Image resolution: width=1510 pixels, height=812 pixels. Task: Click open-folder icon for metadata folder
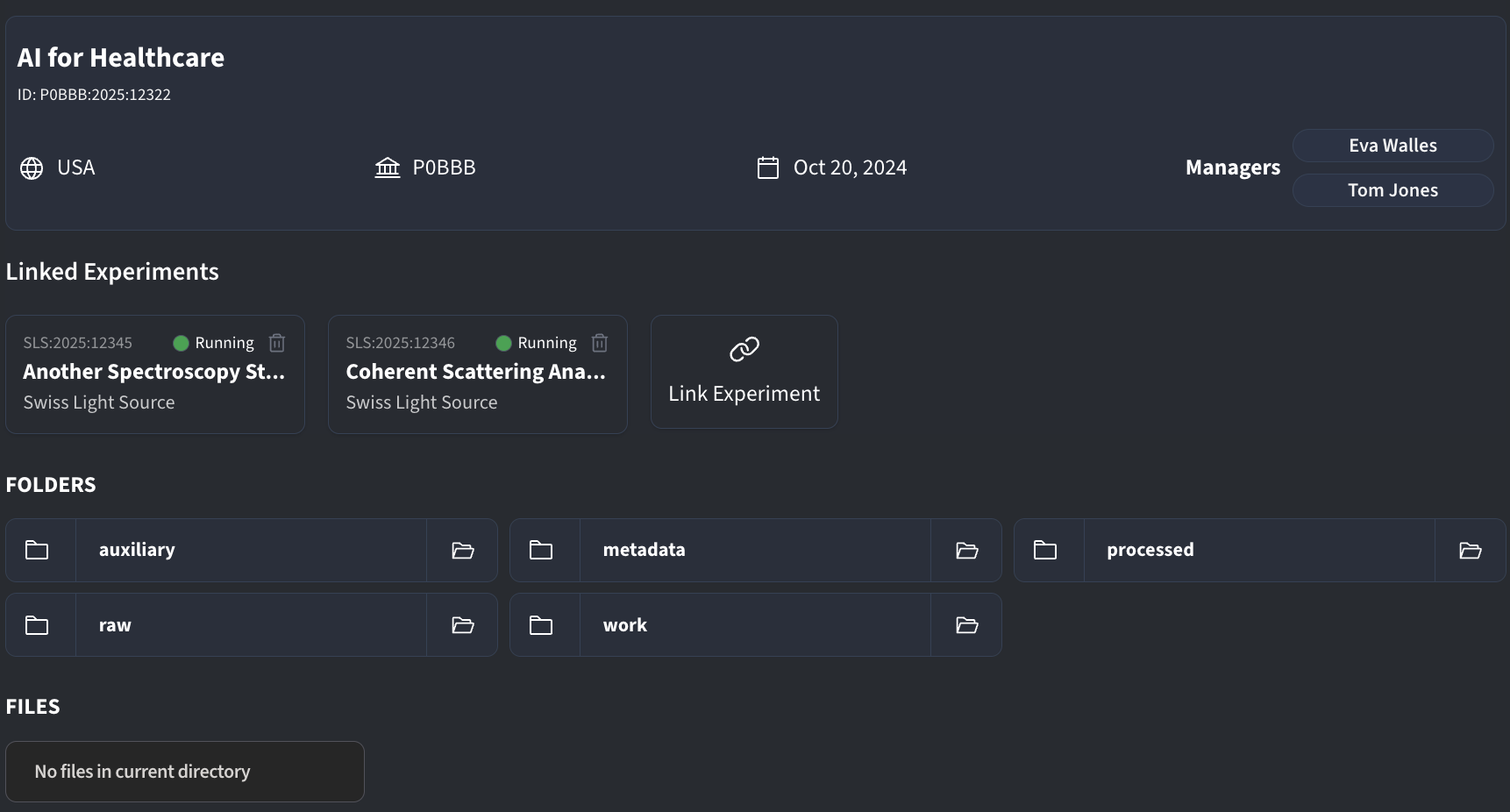point(966,551)
